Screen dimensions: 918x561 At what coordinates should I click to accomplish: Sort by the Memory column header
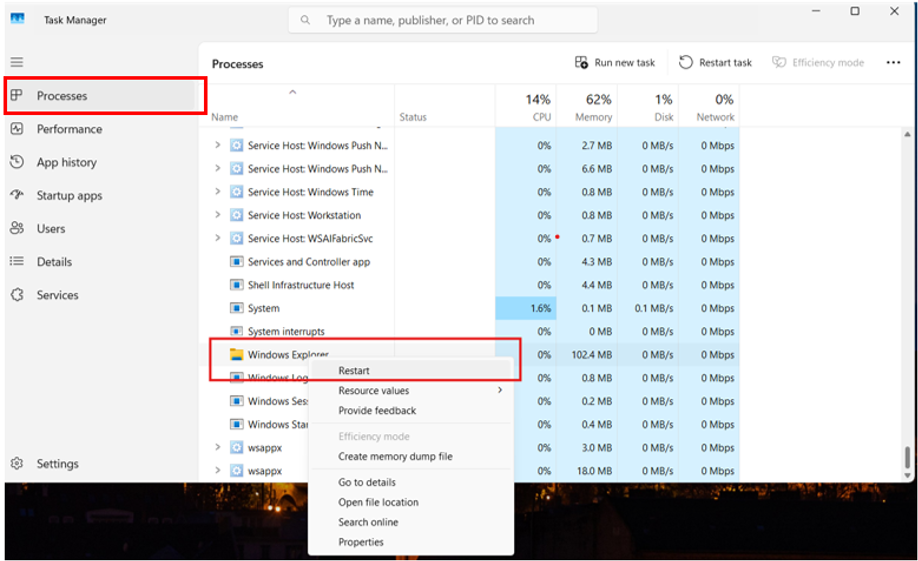[587, 106]
